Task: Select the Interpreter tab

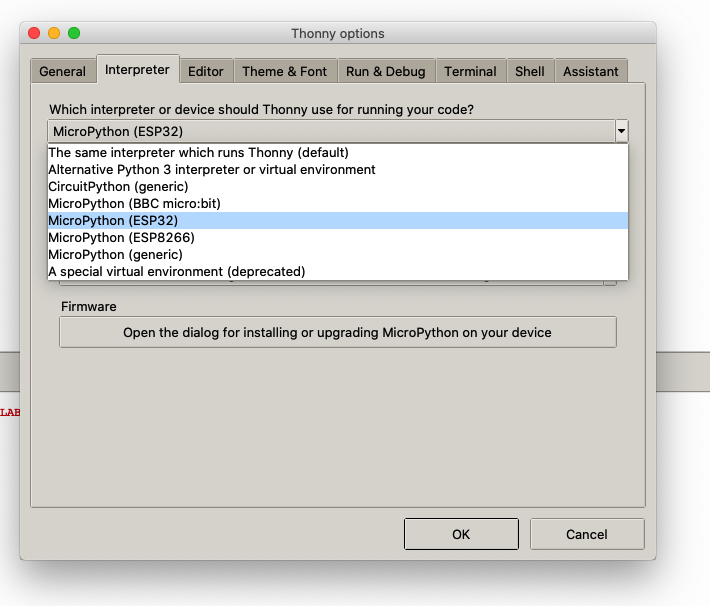Action: 137,69
